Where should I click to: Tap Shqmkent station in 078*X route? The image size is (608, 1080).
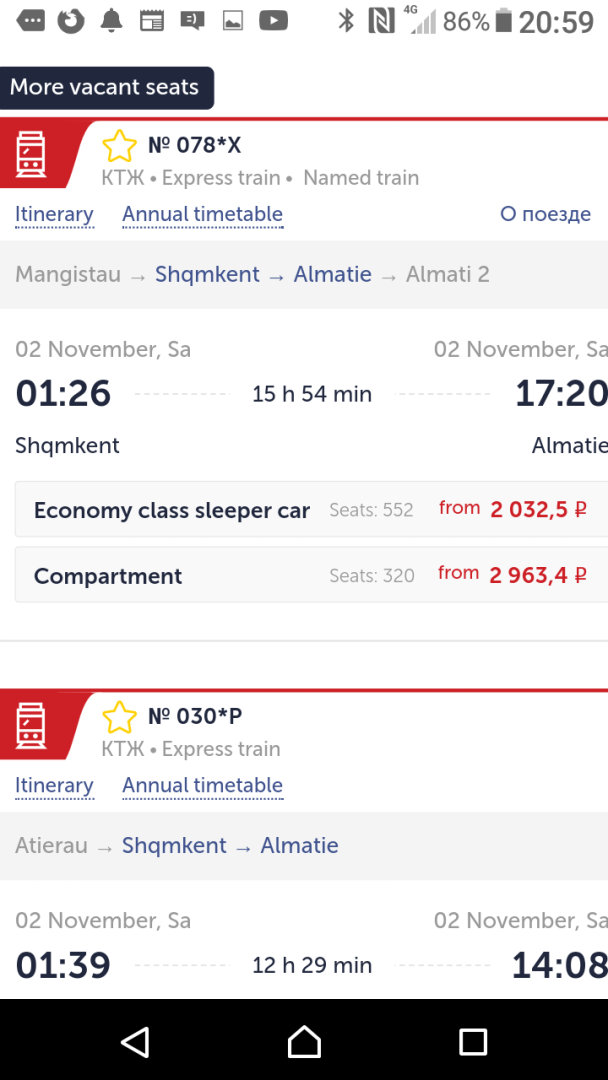click(x=207, y=275)
